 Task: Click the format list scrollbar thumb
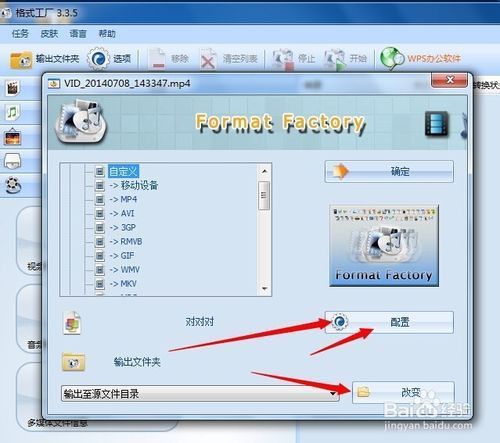click(x=264, y=196)
